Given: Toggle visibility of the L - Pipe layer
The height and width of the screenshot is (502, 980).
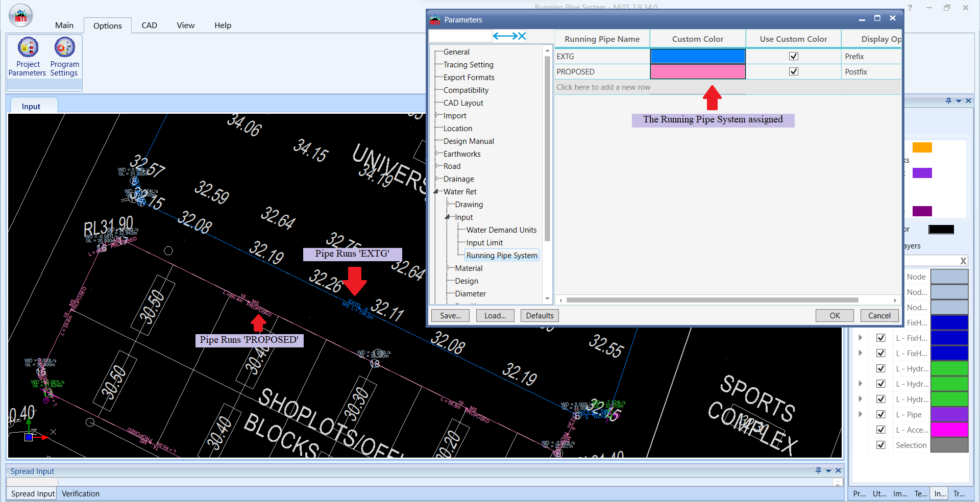Looking at the screenshot, I should pyautogui.click(x=881, y=414).
